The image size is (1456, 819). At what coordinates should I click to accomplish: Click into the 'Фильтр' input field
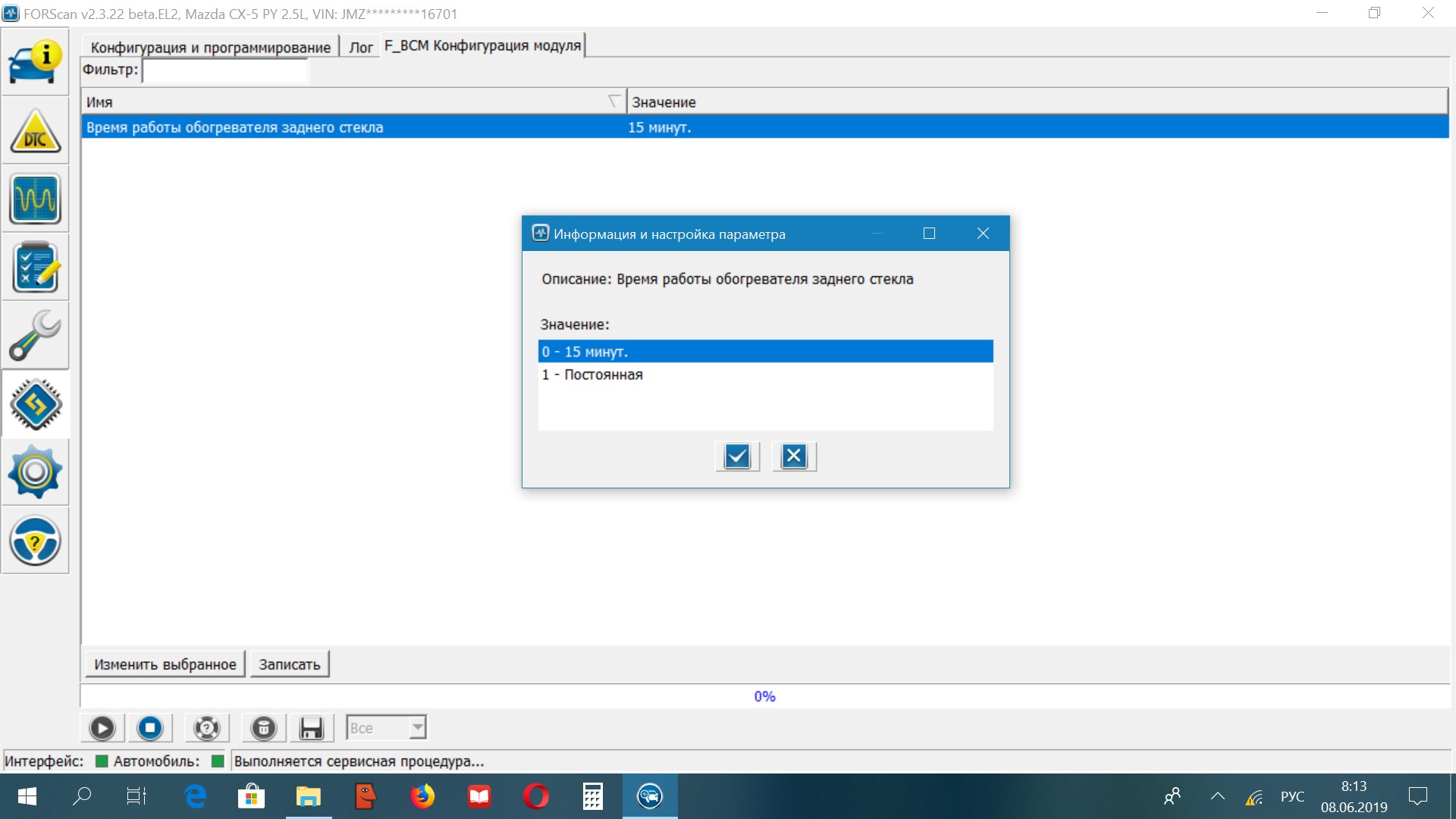click(x=225, y=71)
